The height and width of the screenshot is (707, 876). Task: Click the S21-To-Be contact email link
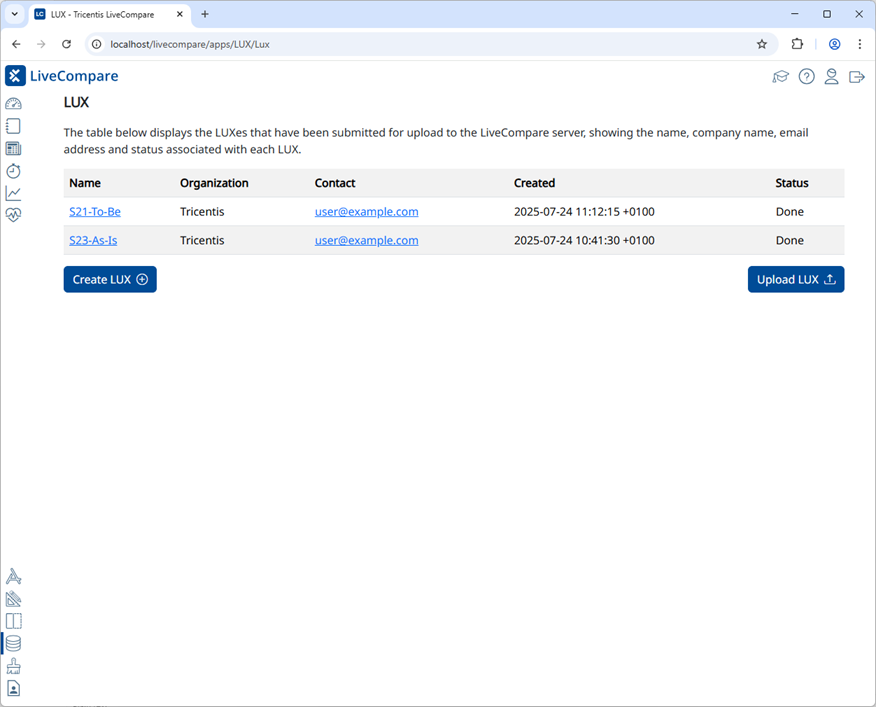click(x=366, y=212)
